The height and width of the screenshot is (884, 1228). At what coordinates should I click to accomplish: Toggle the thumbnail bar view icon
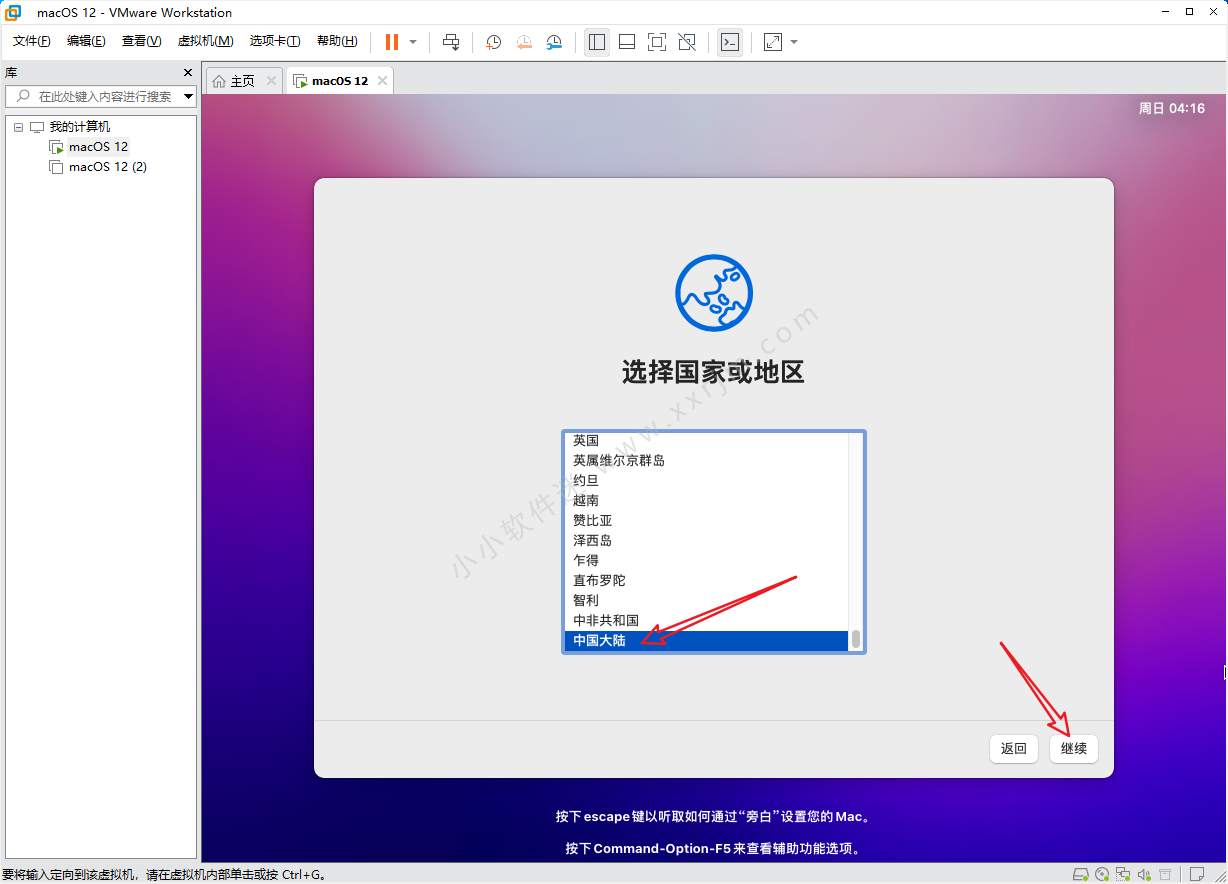pos(627,42)
